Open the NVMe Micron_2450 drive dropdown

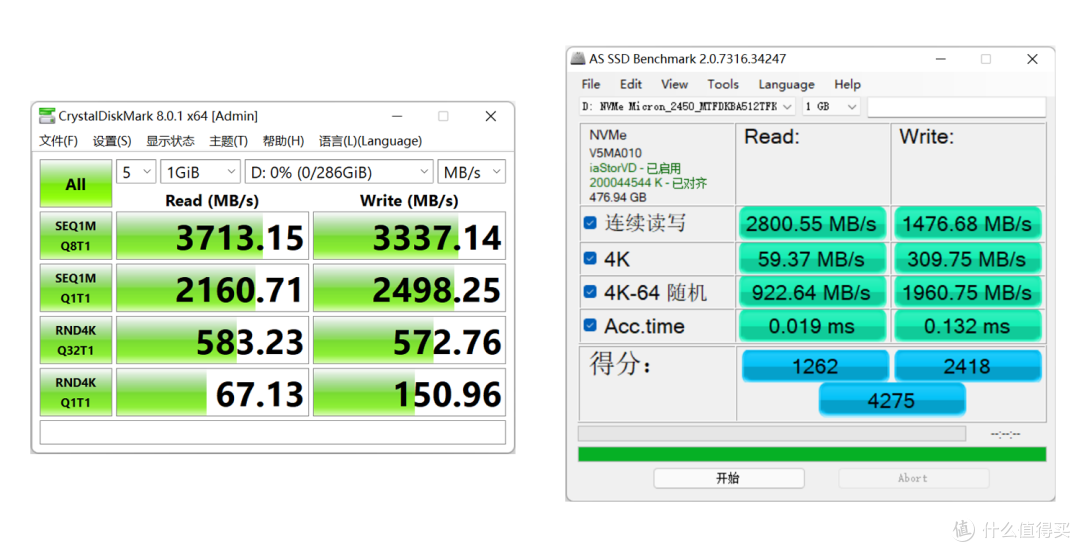tap(687, 106)
